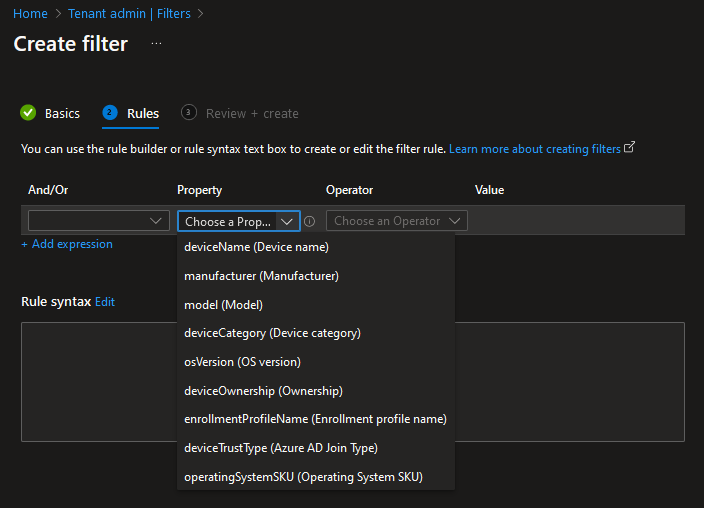This screenshot has width=704, height=508.
Task: Click Edit next to Rule syntax
Action: 105,302
